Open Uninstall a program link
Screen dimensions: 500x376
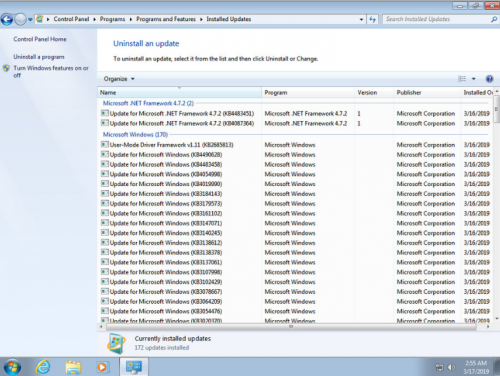point(39,57)
